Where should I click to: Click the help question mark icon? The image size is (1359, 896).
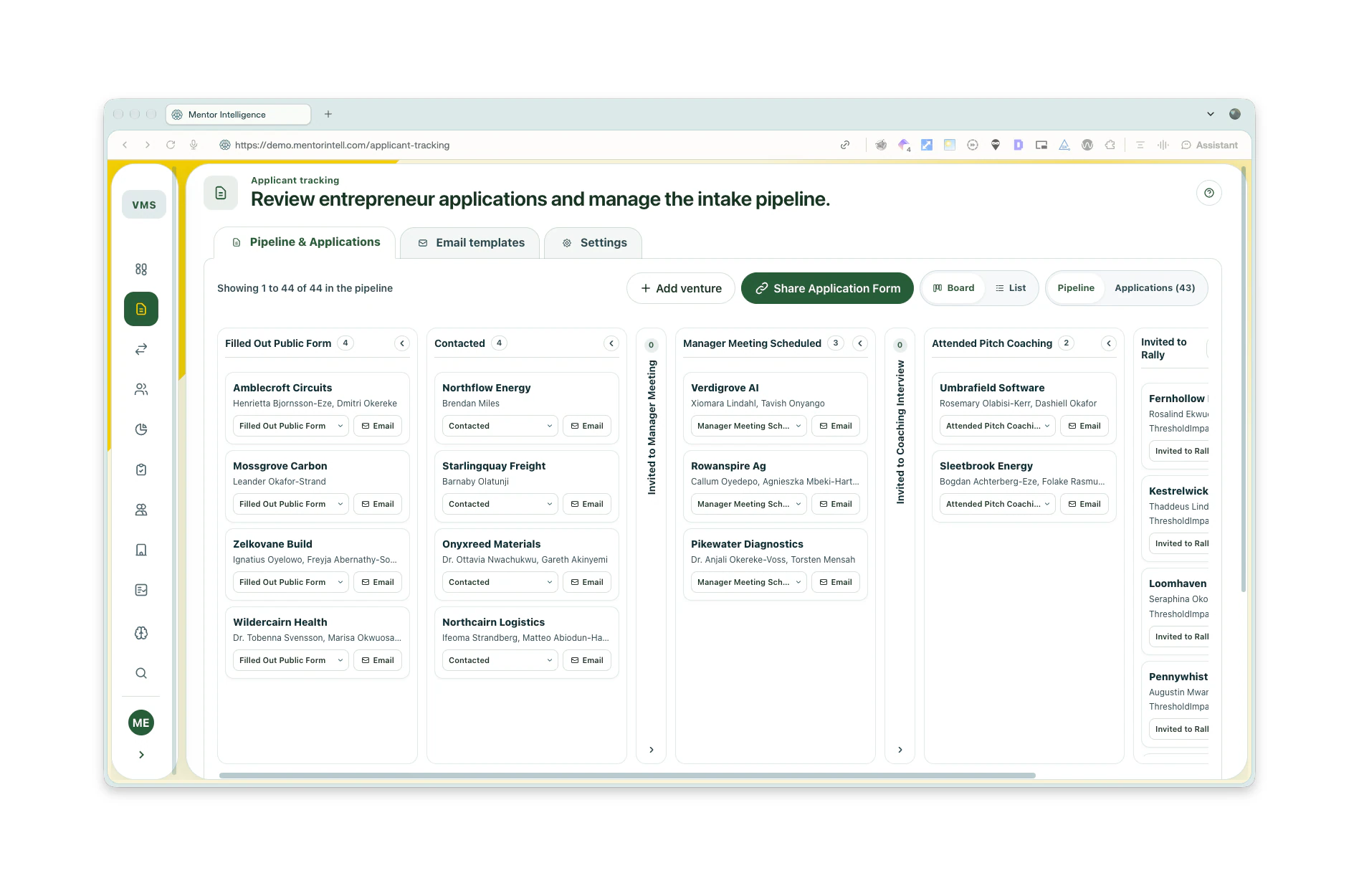click(1209, 193)
